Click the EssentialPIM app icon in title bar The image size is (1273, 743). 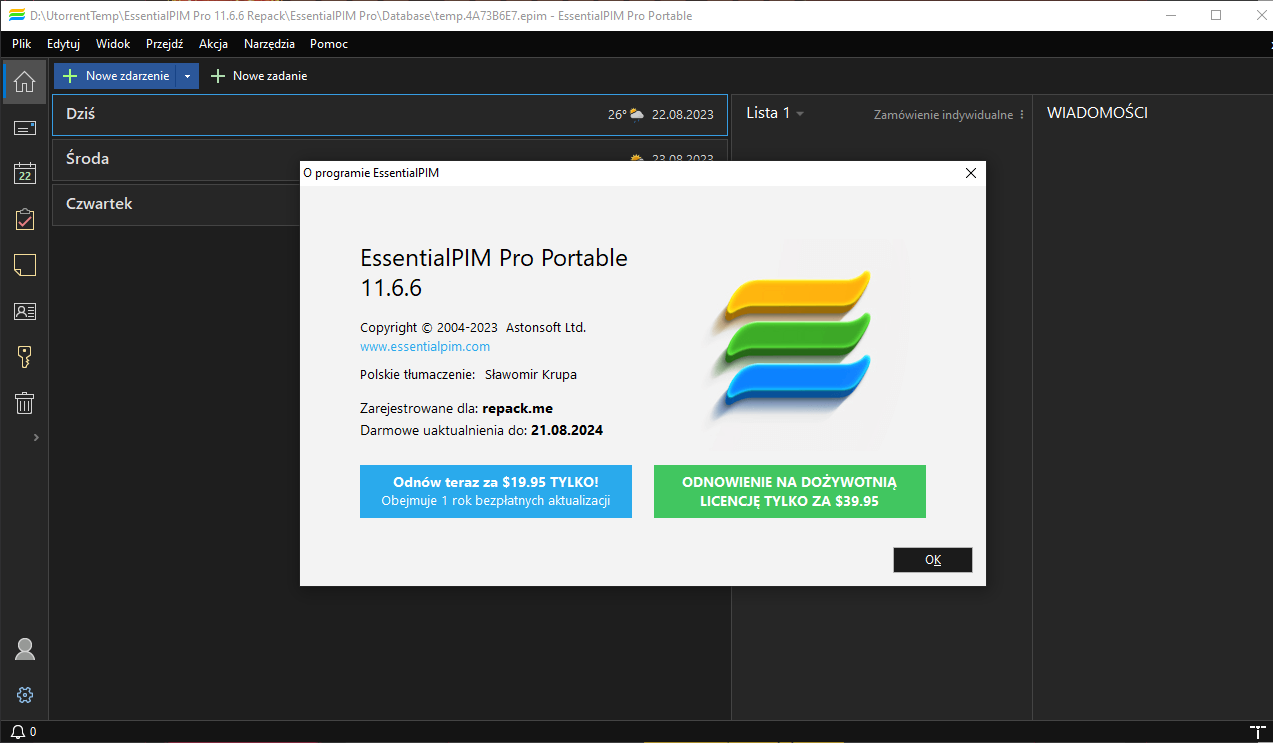pos(15,15)
